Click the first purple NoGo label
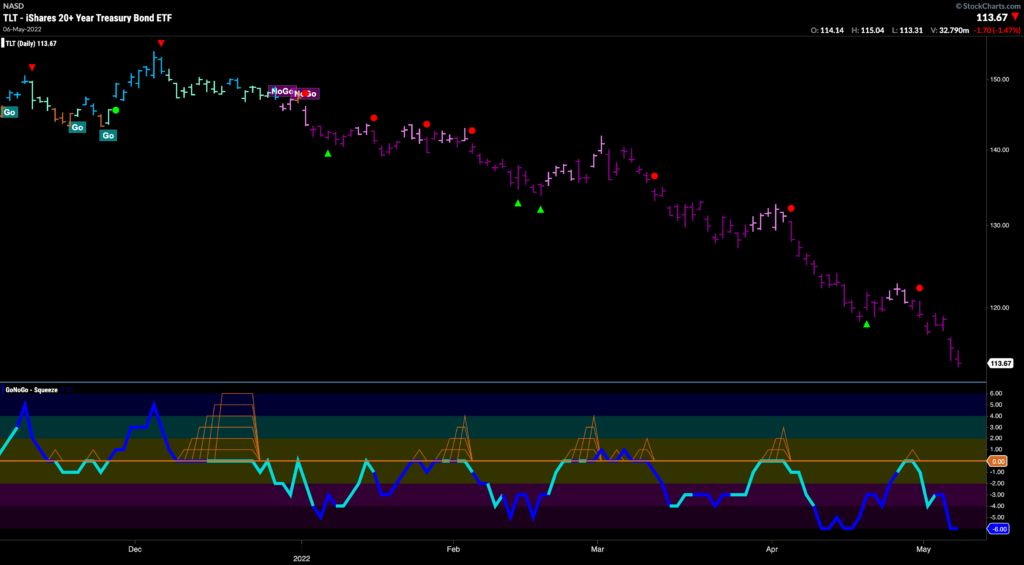 tap(281, 91)
